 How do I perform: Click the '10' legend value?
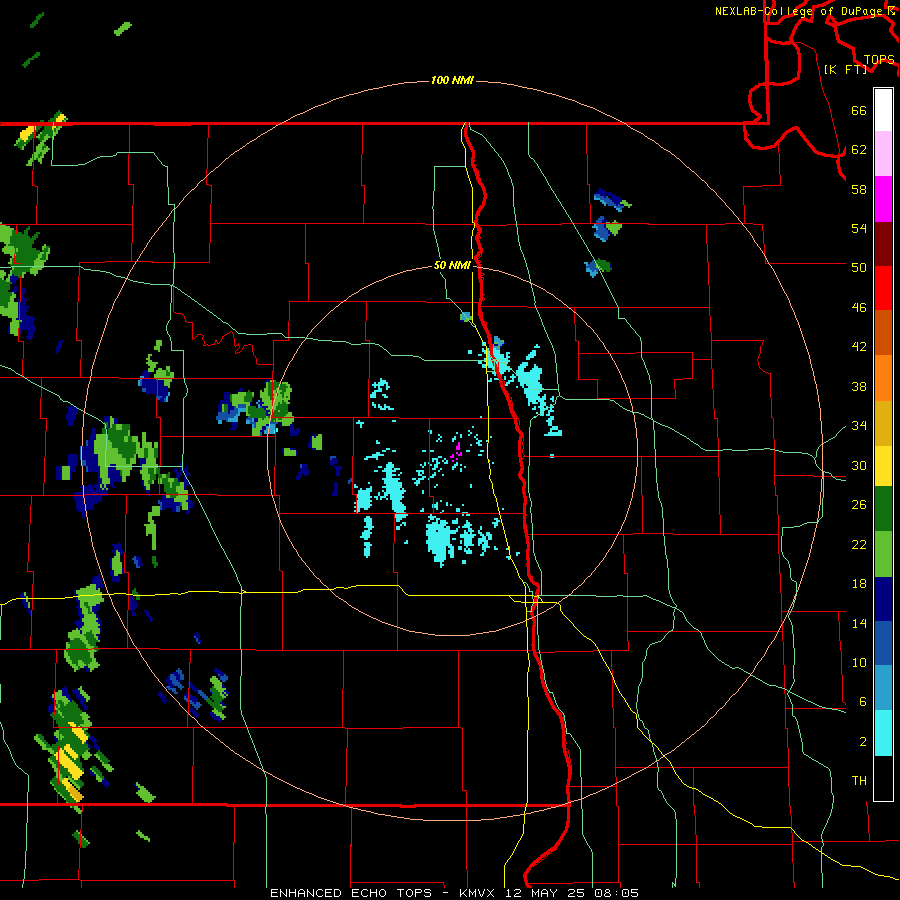coord(859,662)
